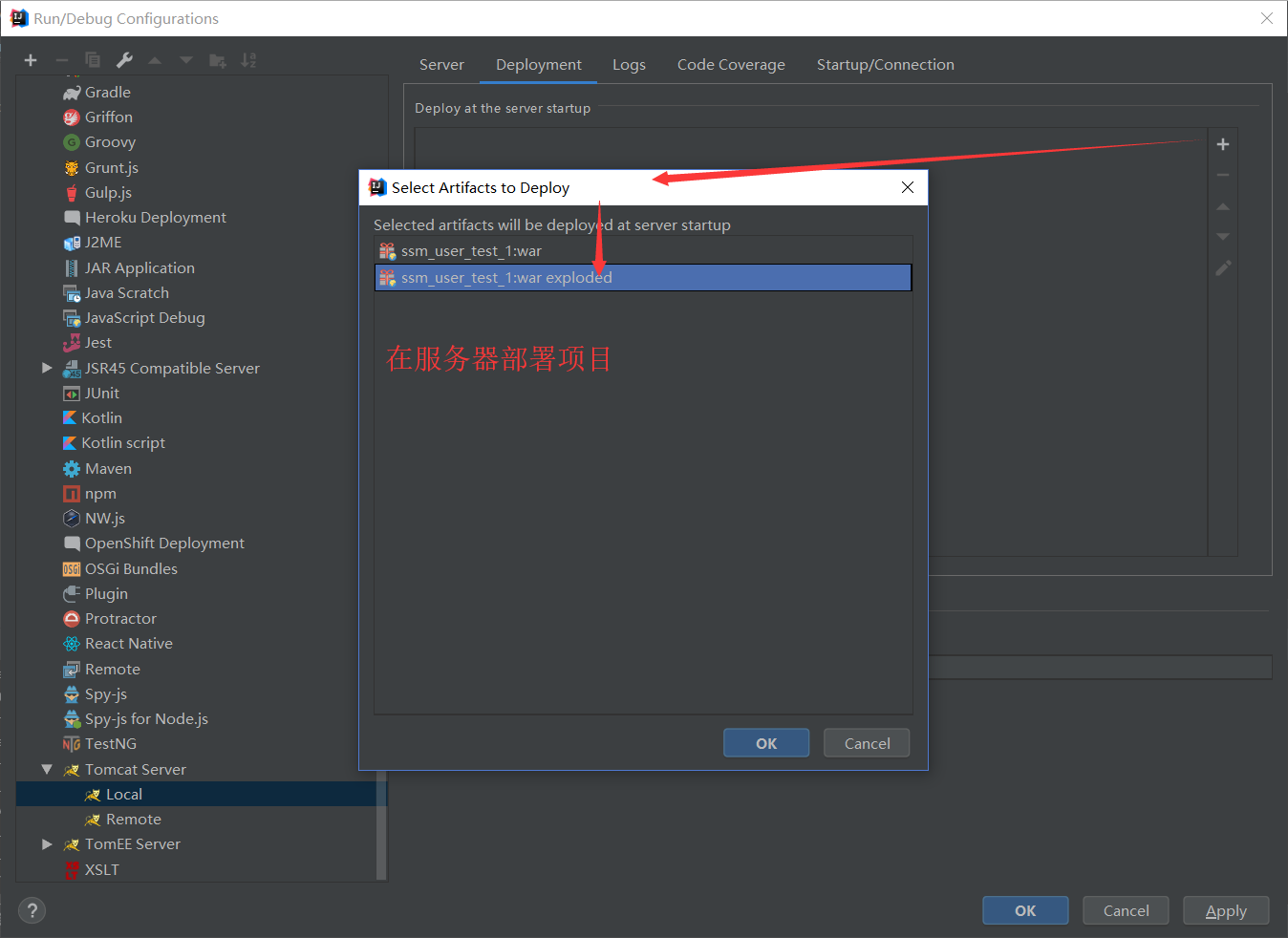Click the move up arrow in deploy panel

pyautogui.click(x=1223, y=206)
